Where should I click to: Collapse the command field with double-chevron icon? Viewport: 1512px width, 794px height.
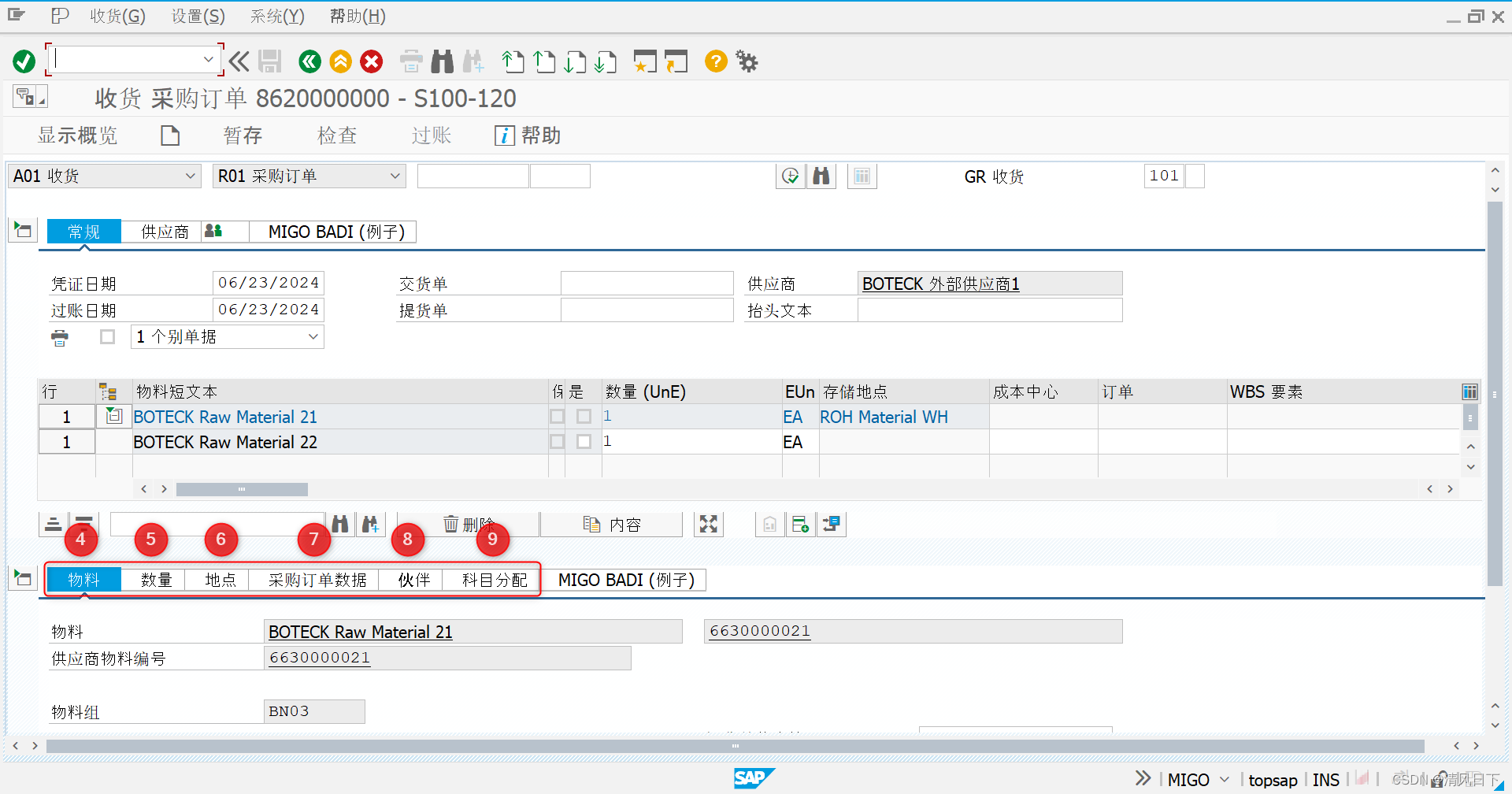coord(239,61)
